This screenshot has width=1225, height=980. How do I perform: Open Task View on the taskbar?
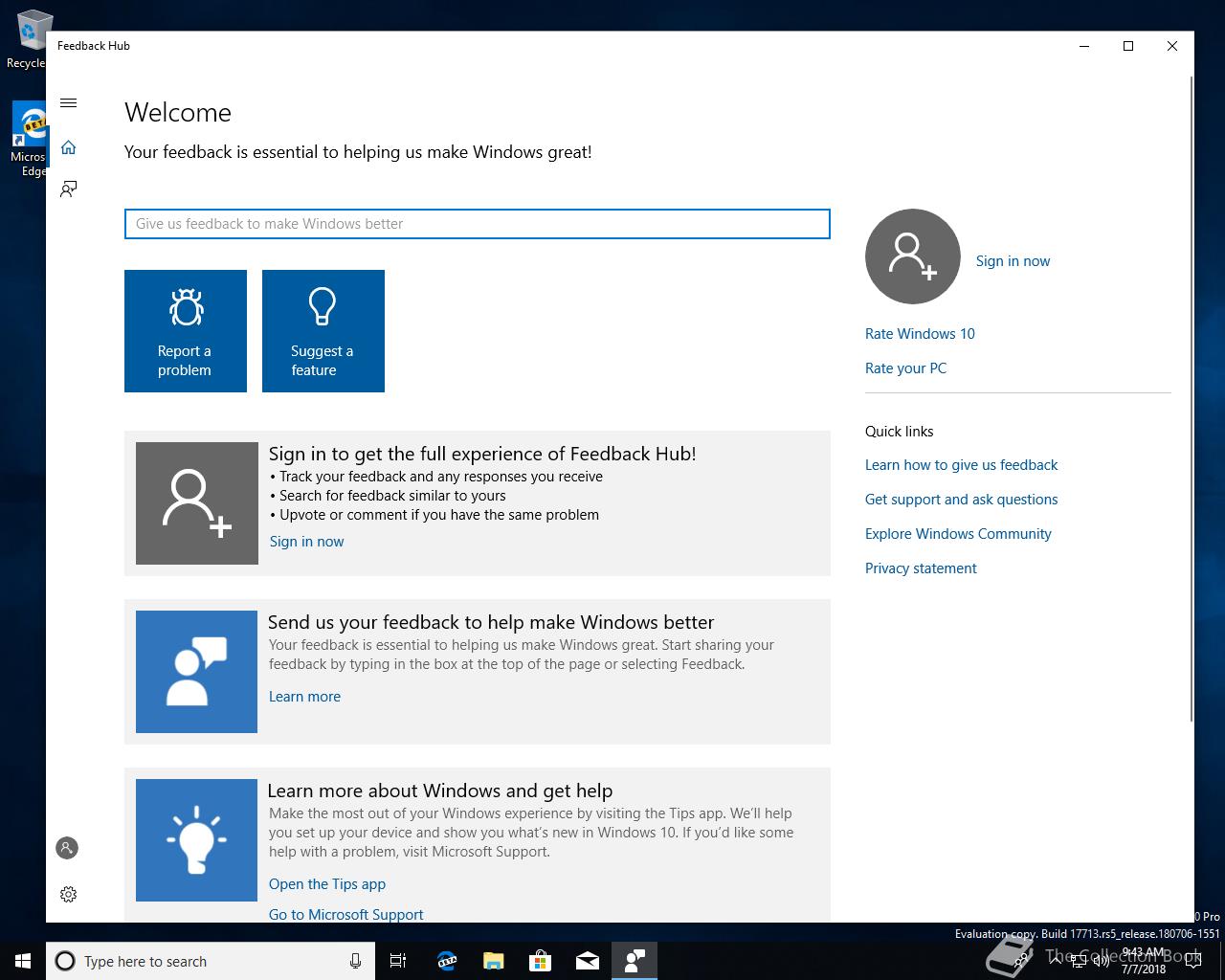pyautogui.click(x=398, y=961)
